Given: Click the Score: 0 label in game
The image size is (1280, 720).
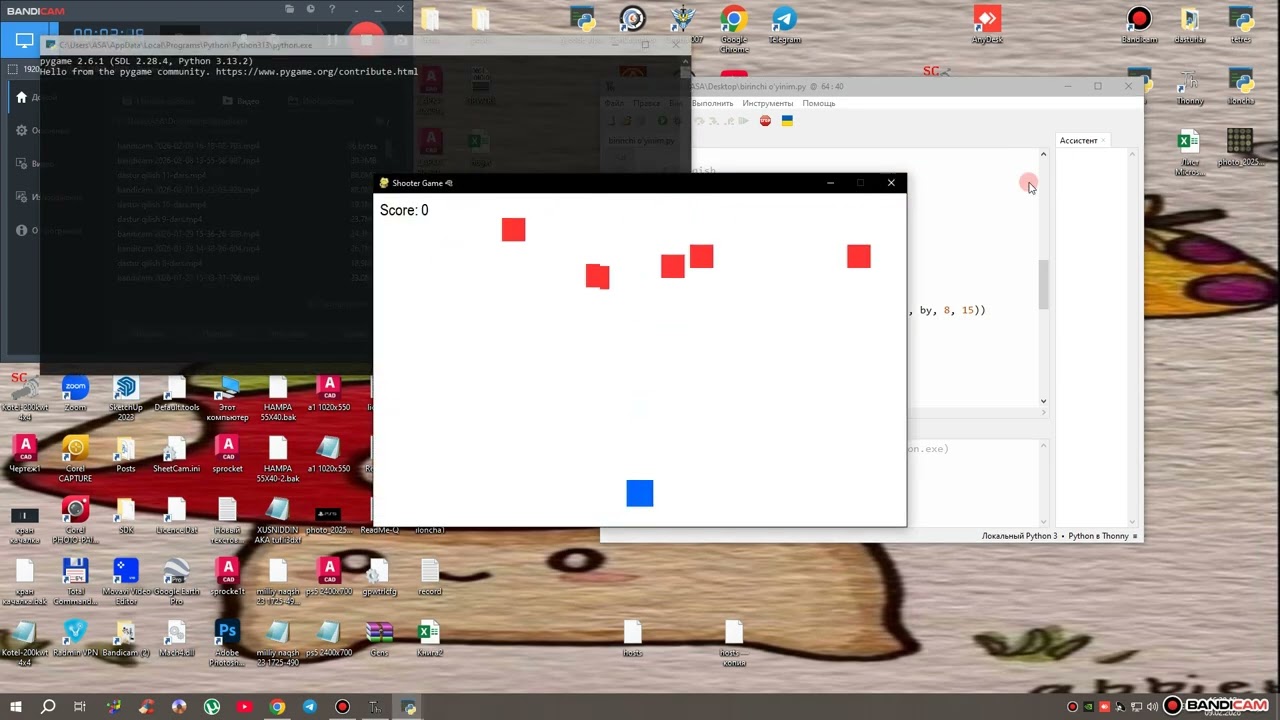Looking at the screenshot, I should (404, 210).
